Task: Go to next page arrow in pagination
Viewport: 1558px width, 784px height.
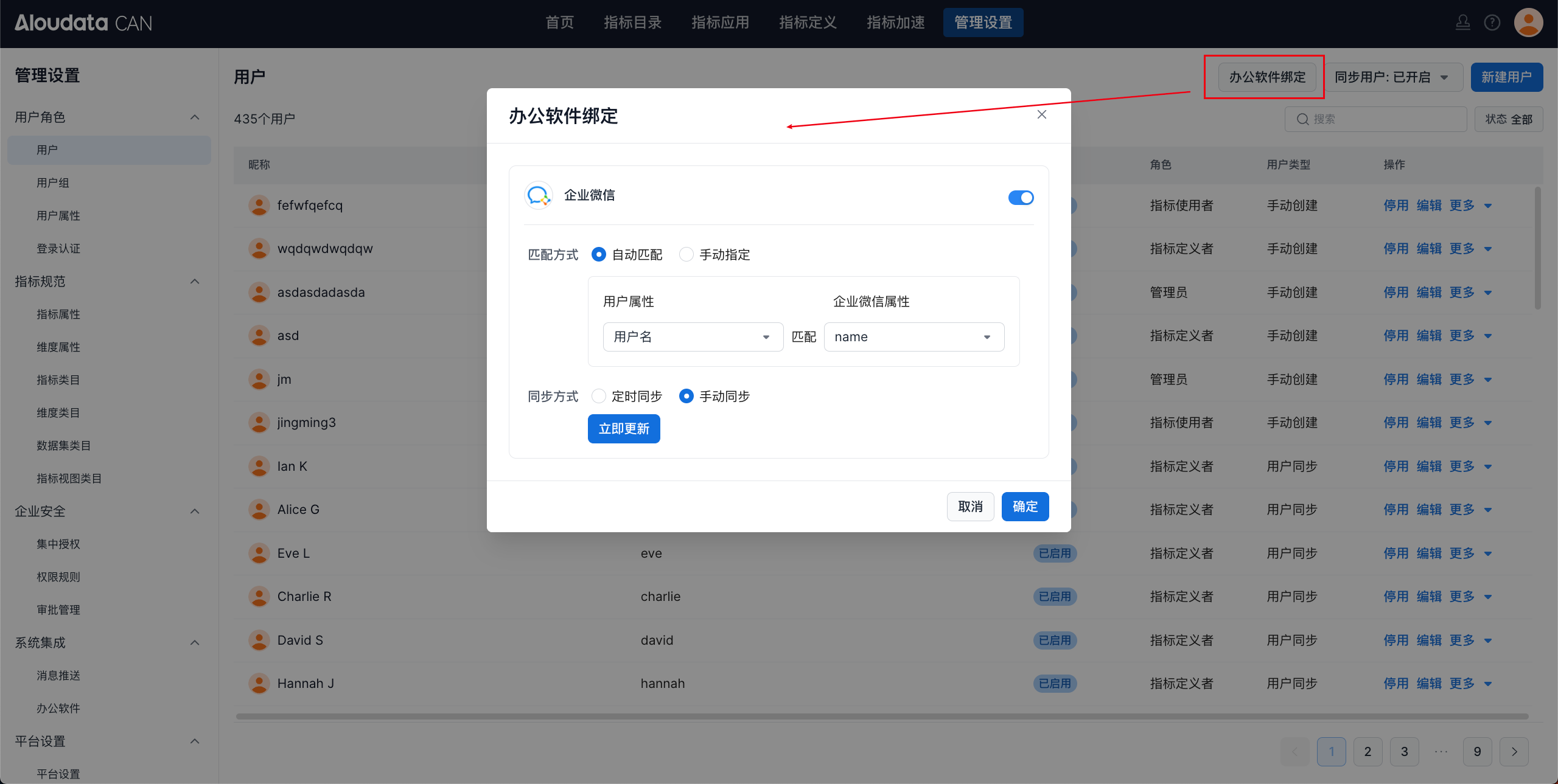Action: point(1514,752)
